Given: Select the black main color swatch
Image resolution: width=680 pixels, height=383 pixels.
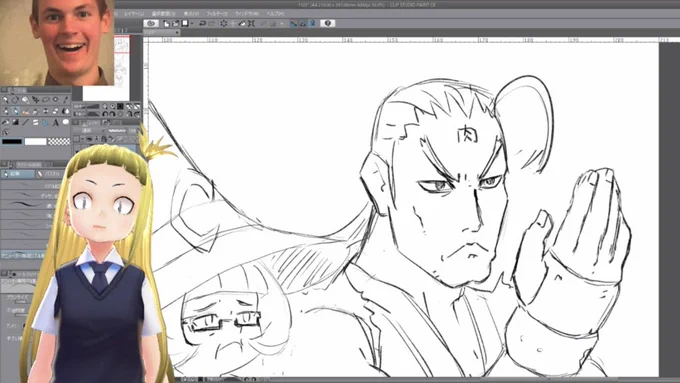Looking at the screenshot, I should tap(12, 141).
